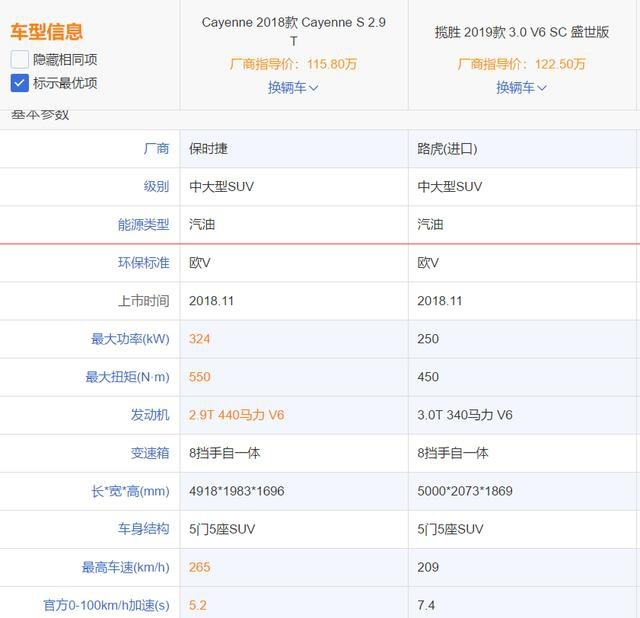
Task: Open 换辆车 dropdown under Cayenne
Action: click(x=293, y=87)
